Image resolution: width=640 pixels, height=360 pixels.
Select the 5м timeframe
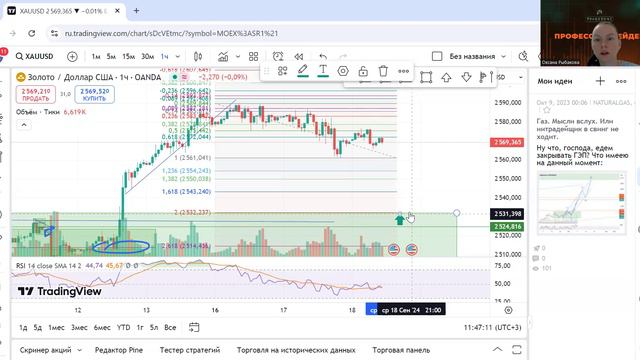click(x=111, y=56)
